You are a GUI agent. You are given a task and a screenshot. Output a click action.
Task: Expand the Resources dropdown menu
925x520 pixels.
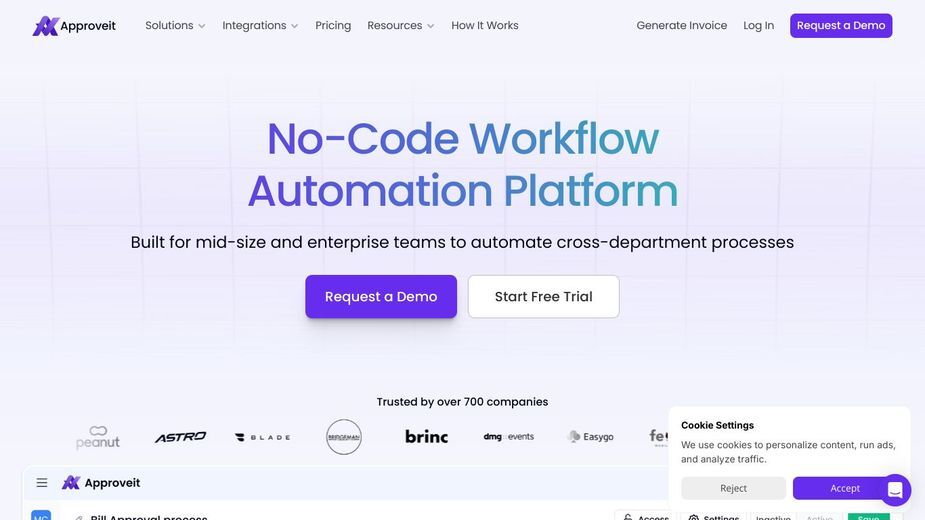point(401,25)
